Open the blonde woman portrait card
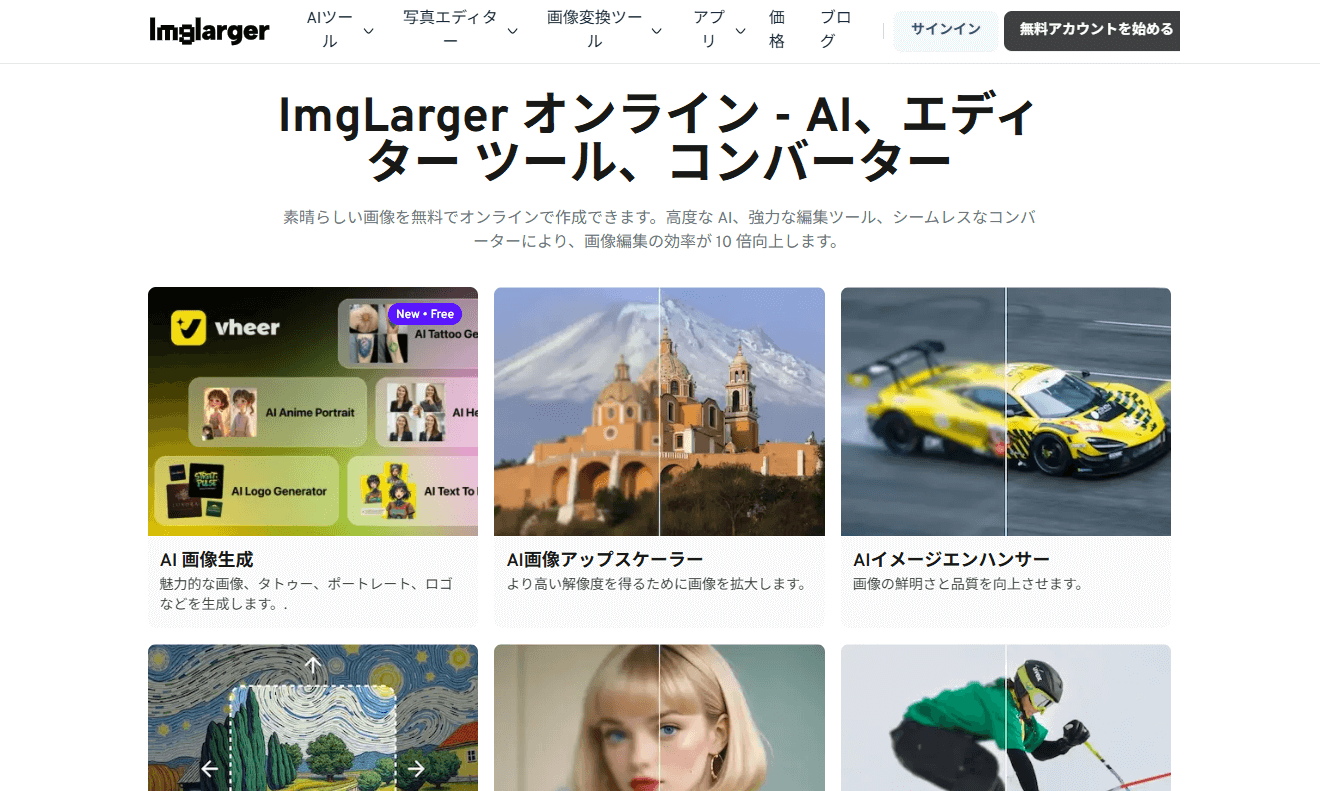 click(659, 717)
